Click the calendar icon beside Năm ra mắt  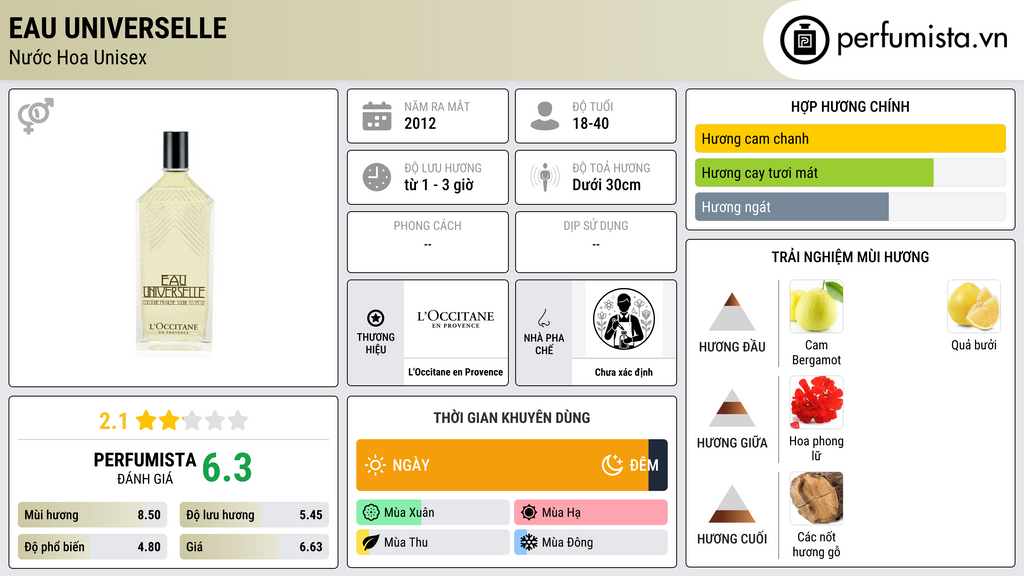[x=377, y=116]
